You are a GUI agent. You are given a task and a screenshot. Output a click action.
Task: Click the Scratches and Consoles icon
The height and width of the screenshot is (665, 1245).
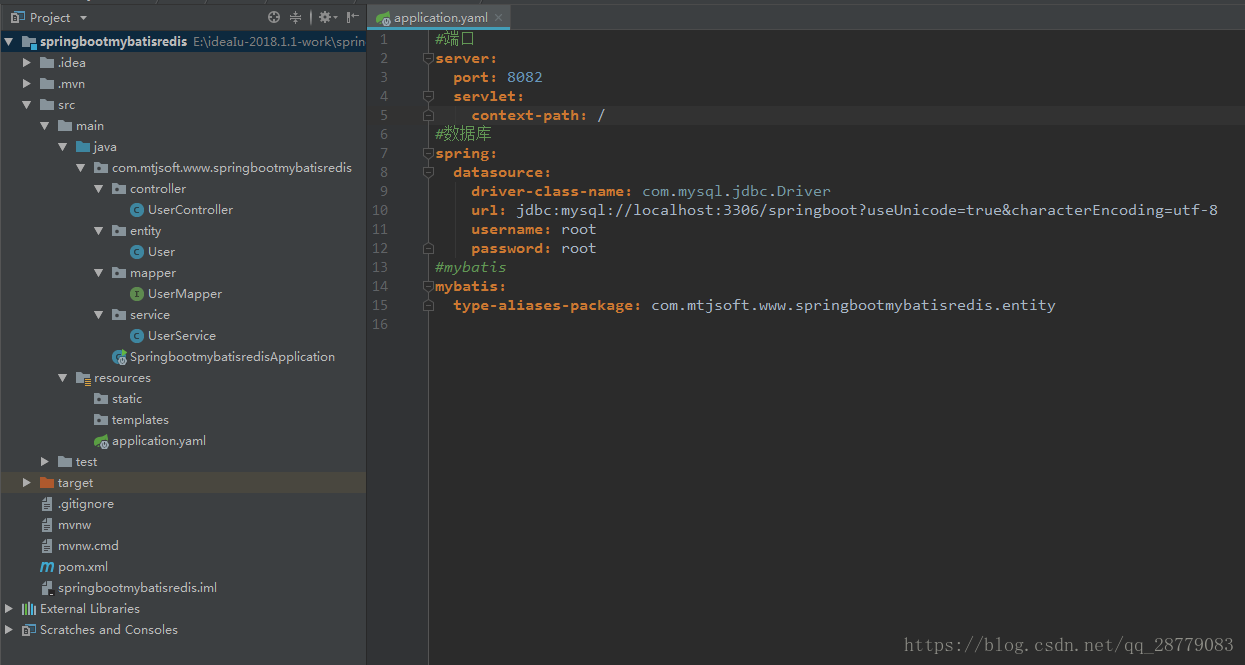pyautogui.click(x=29, y=630)
